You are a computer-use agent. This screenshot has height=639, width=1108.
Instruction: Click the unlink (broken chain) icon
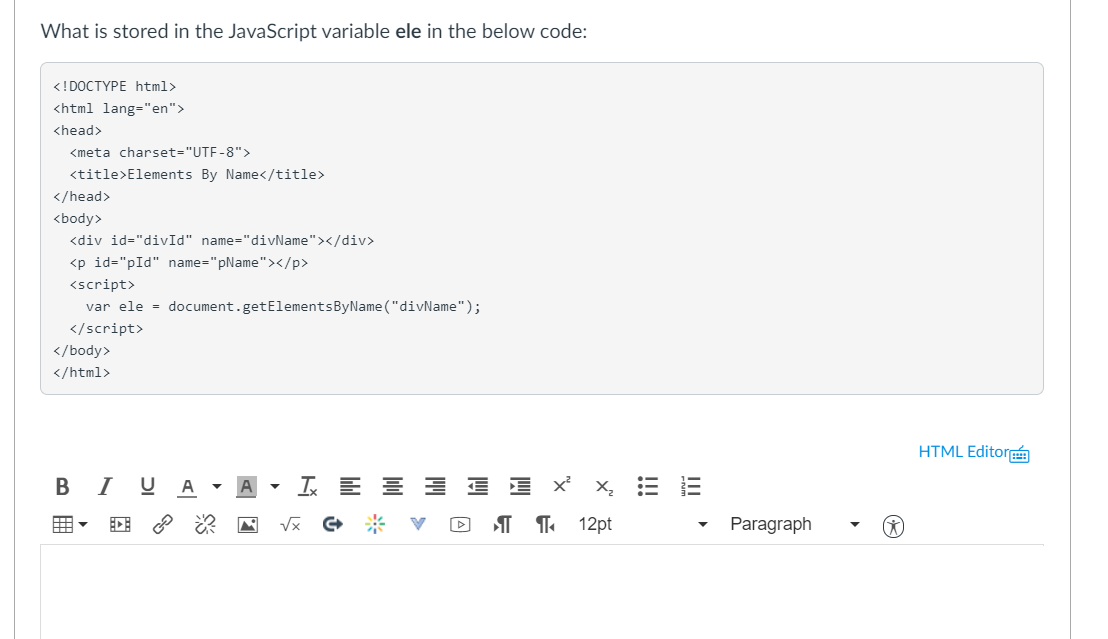[204, 524]
